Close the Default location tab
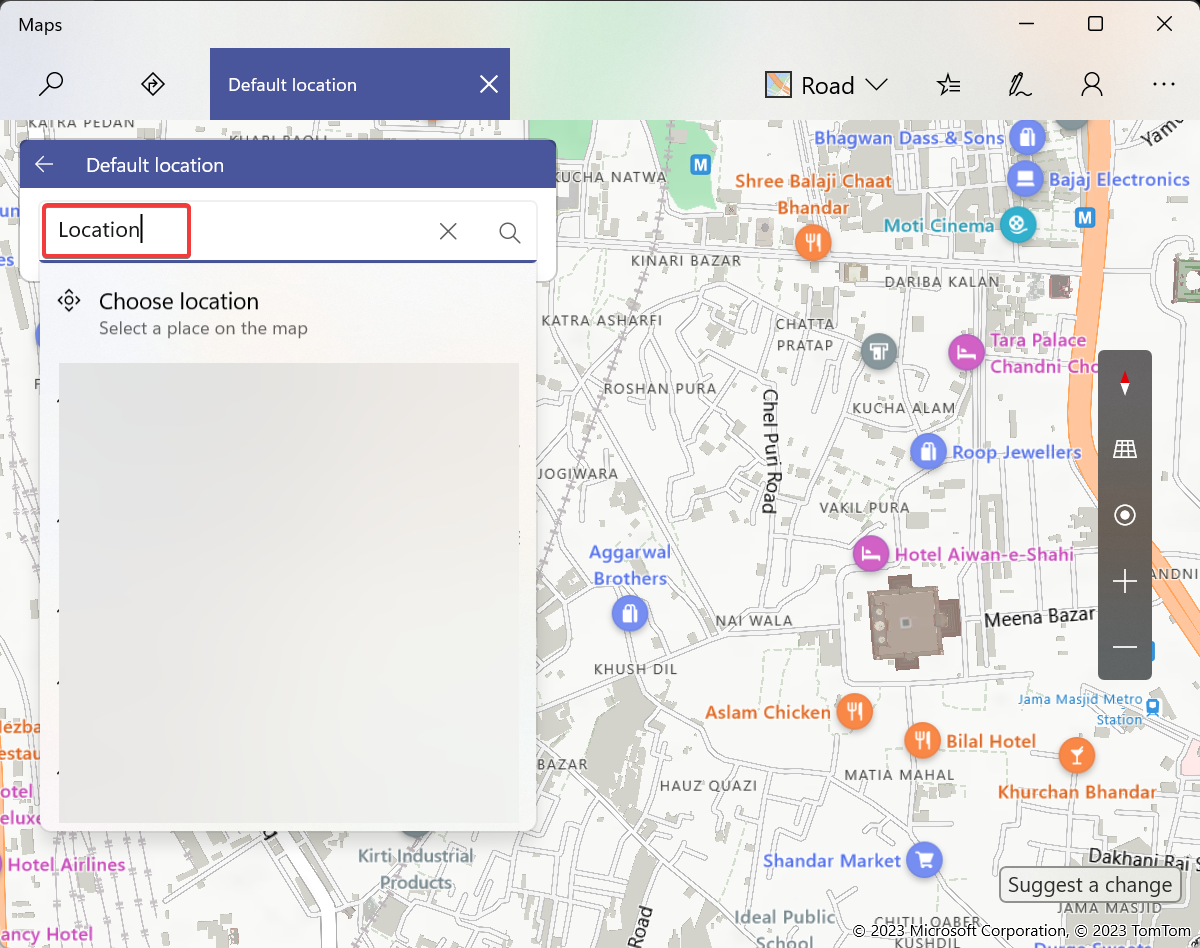Image resolution: width=1200 pixels, height=948 pixels. 488,85
